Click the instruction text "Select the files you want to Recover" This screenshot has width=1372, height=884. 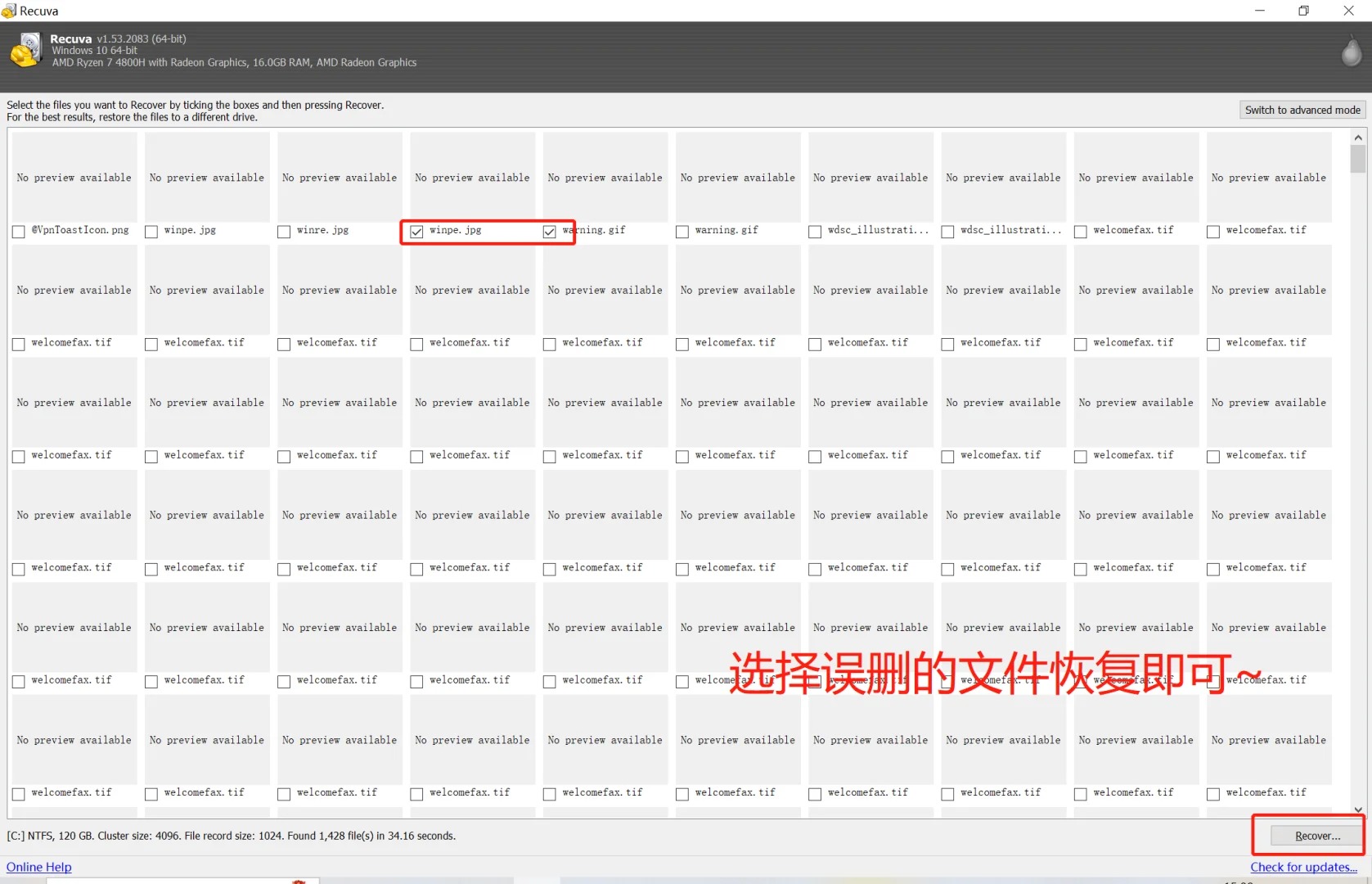tap(87, 105)
